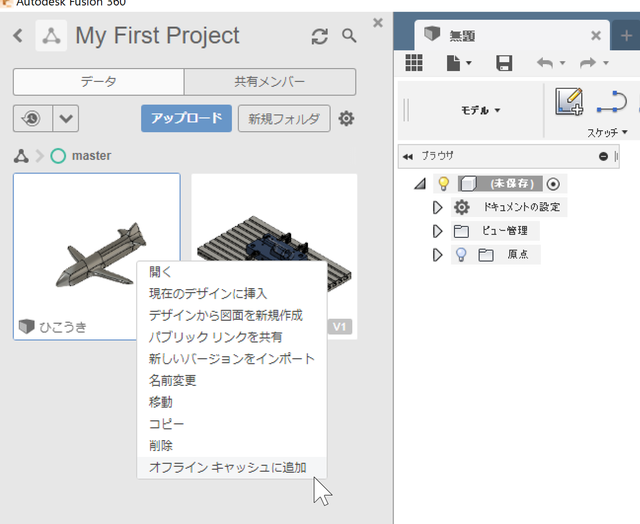Expand the ドキュメントの設定 node
The height and width of the screenshot is (524, 640).
(x=438, y=207)
